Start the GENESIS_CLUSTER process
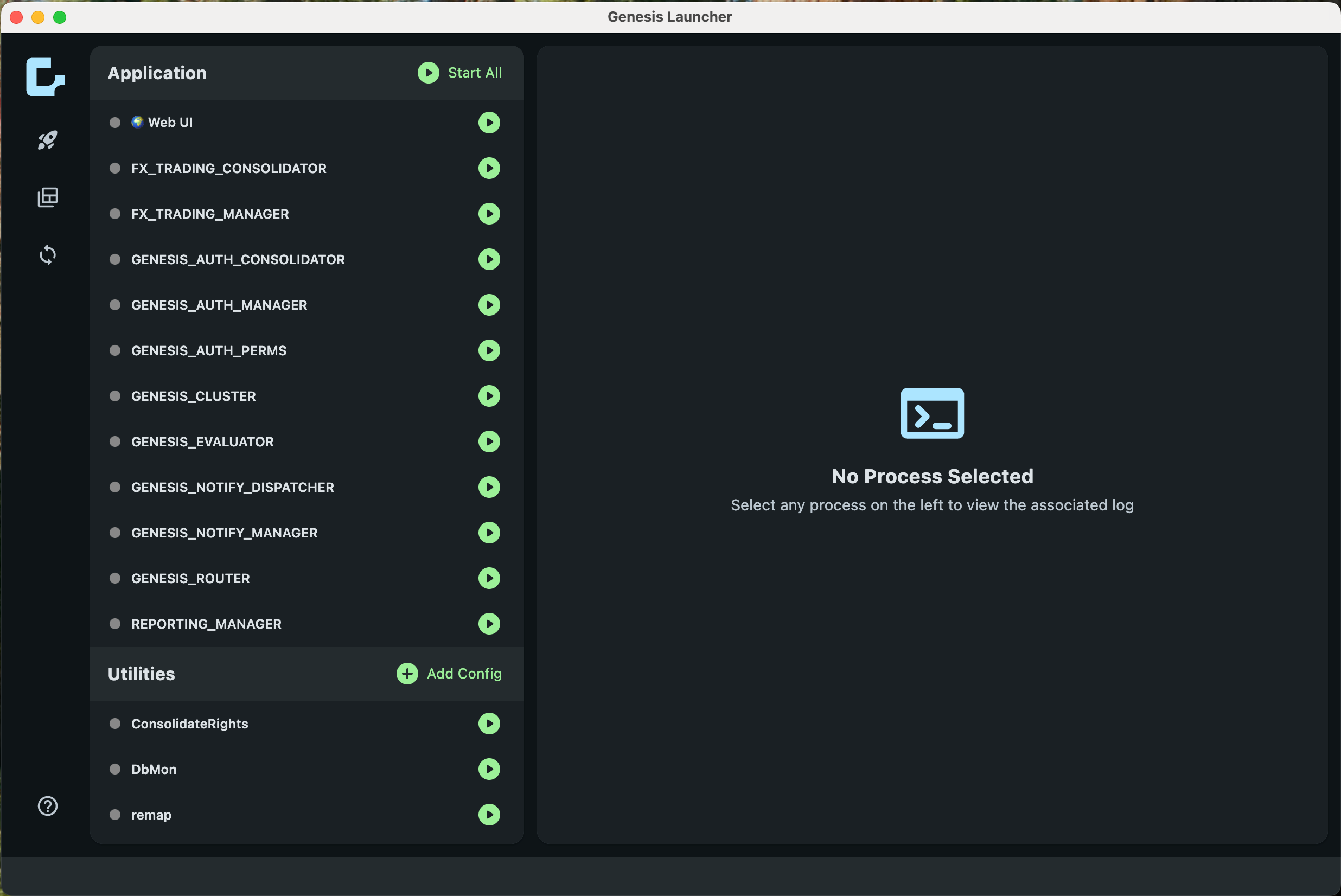The image size is (1341, 896). pyautogui.click(x=489, y=396)
